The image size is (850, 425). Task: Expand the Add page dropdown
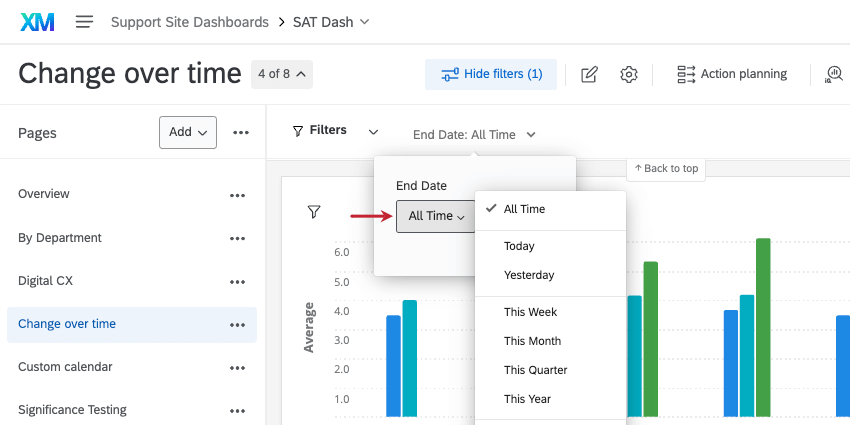click(x=188, y=132)
